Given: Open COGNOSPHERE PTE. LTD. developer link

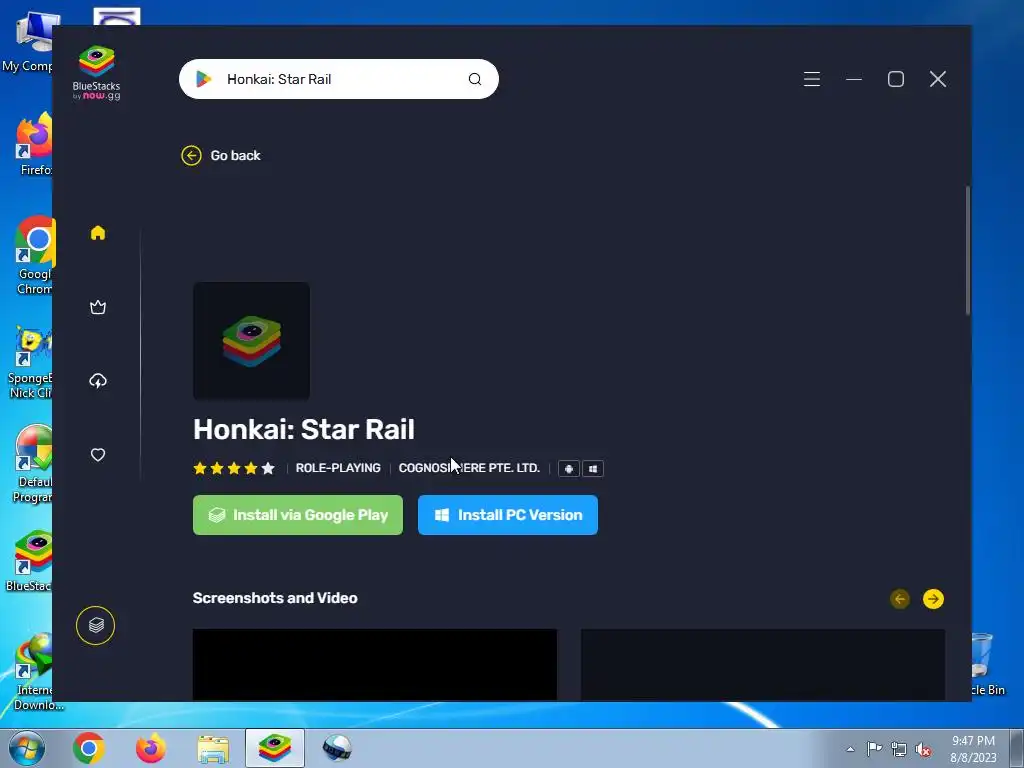Looking at the screenshot, I should coord(469,468).
